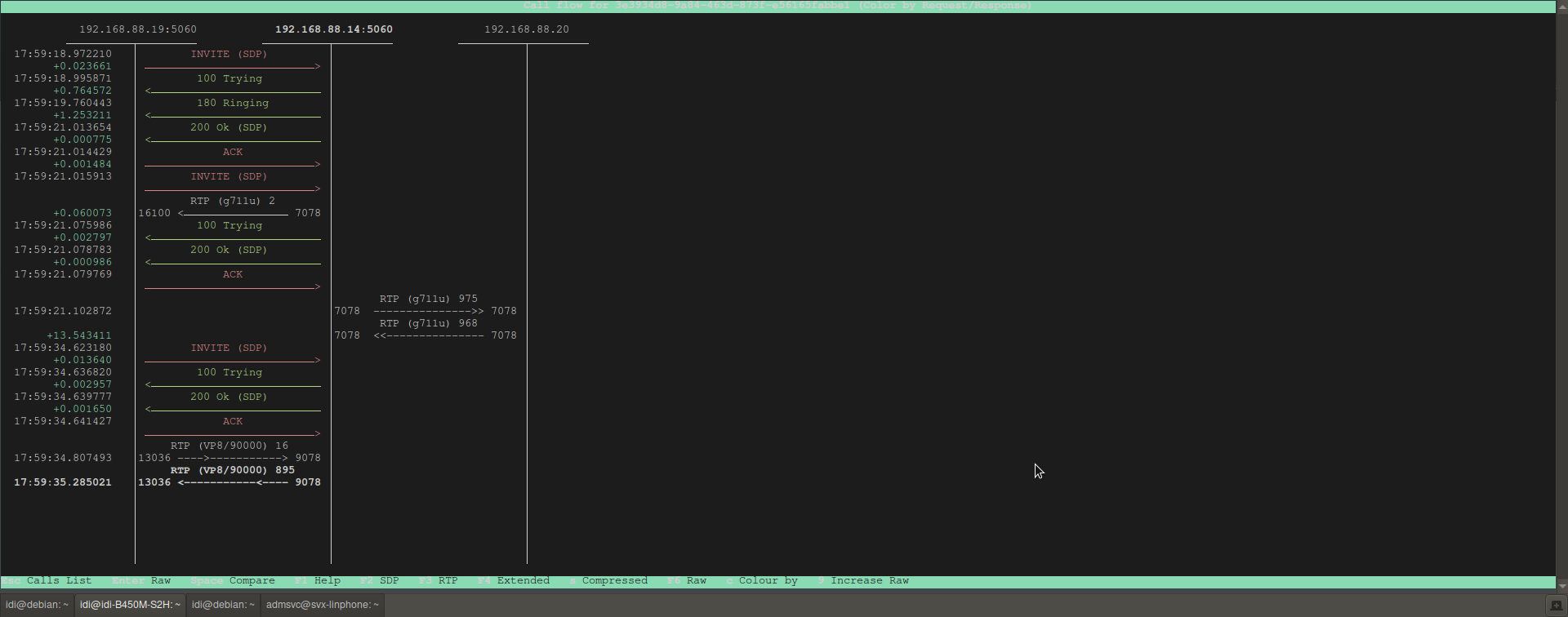Open F1 Help in the footer
Image resolution: width=1568 pixels, height=617 pixels.
click(x=318, y=581)
